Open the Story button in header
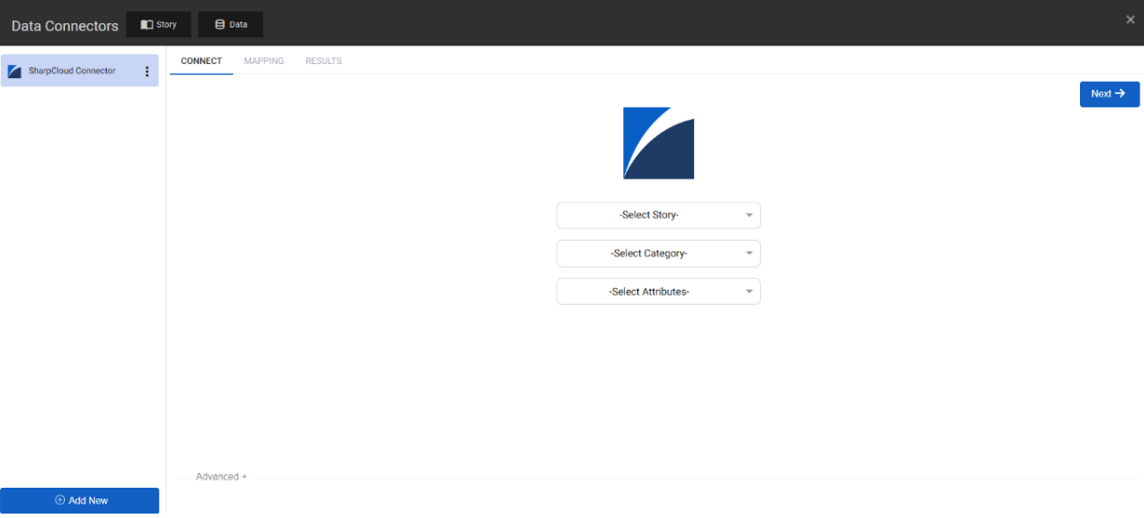1144x518 pixels. tap(158, 24)
